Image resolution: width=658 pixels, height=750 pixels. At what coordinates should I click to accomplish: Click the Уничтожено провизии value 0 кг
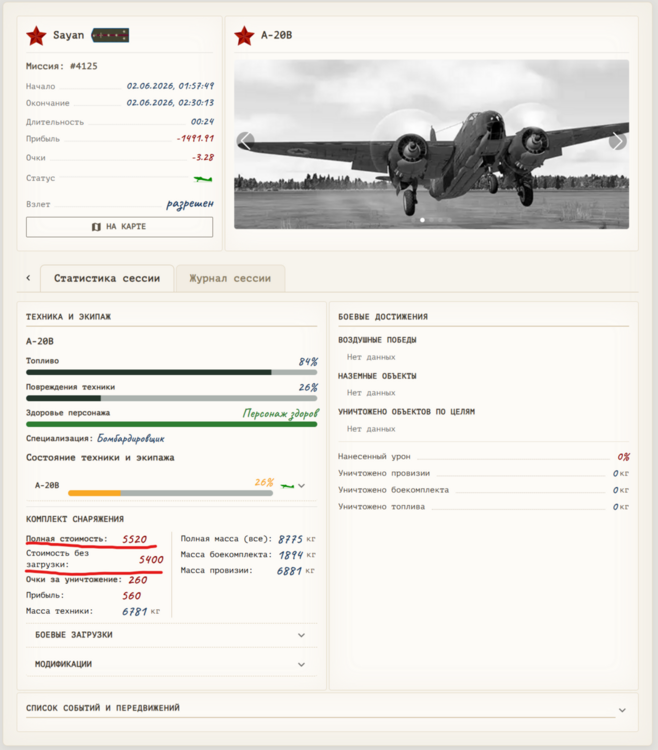(621, 474)
